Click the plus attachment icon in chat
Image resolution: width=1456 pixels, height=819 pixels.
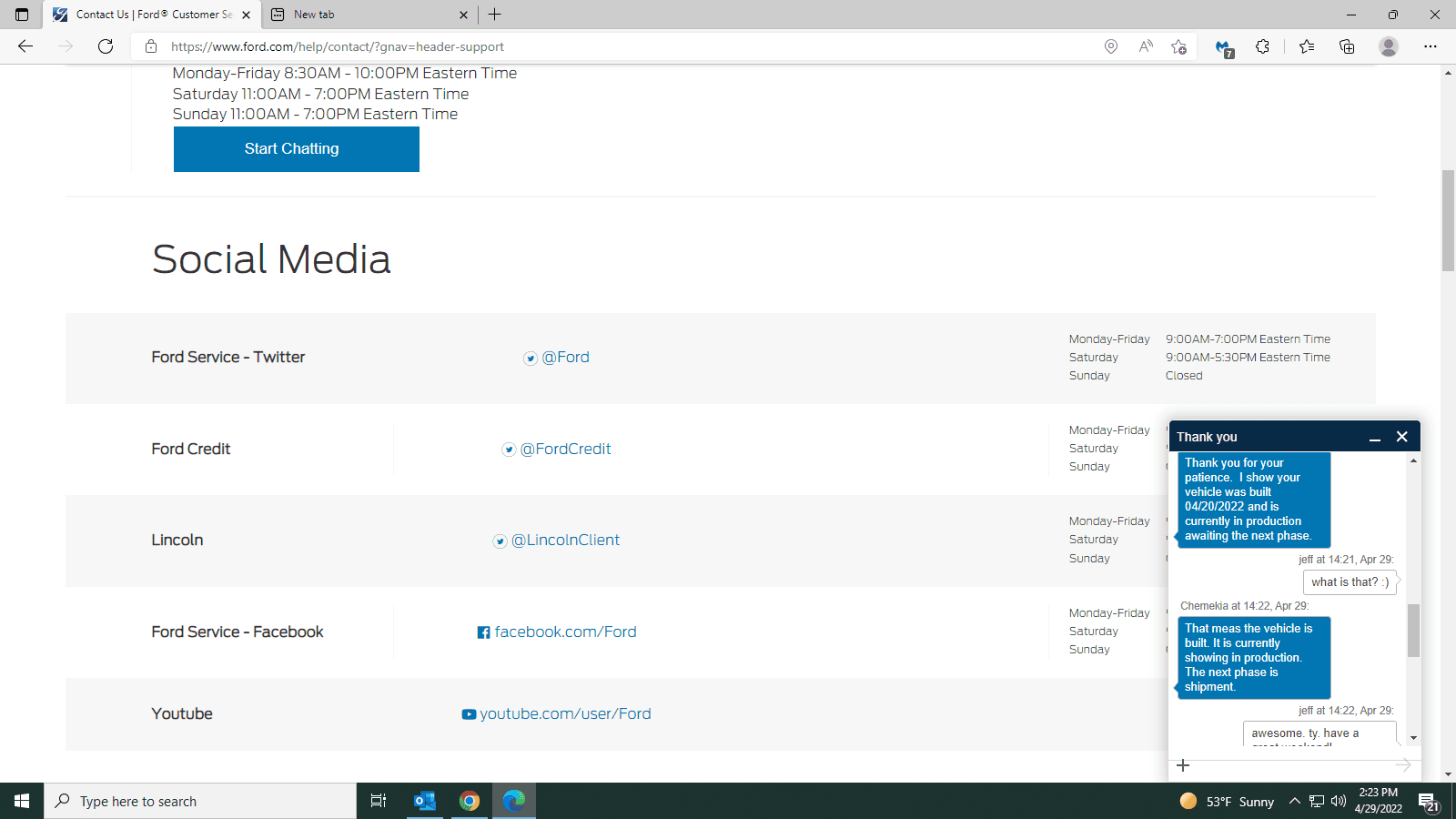(1183, 765)
